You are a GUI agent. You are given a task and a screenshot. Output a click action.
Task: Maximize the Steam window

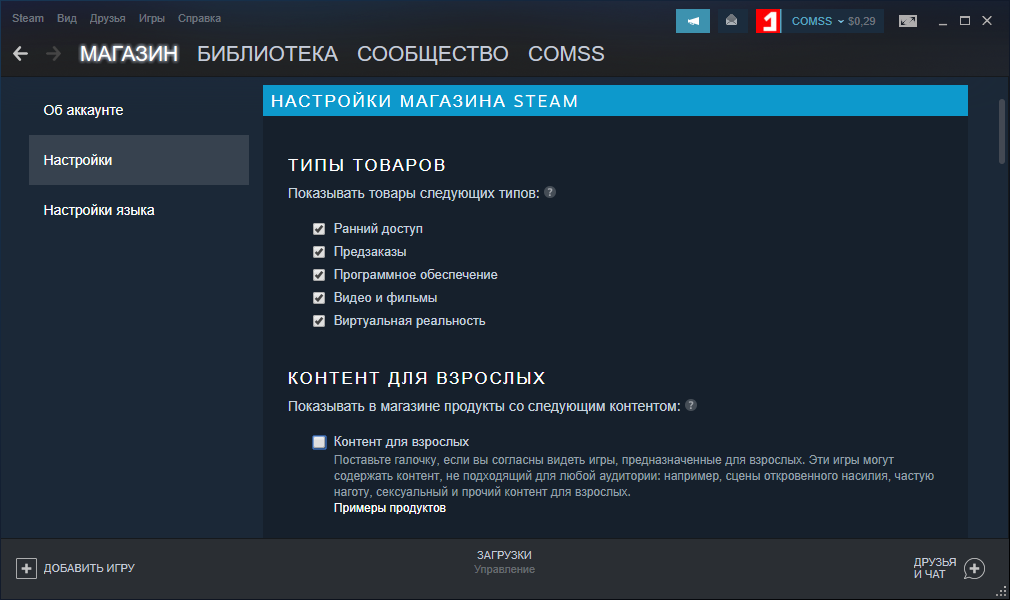pyautogui.click(x=965, y=21)
